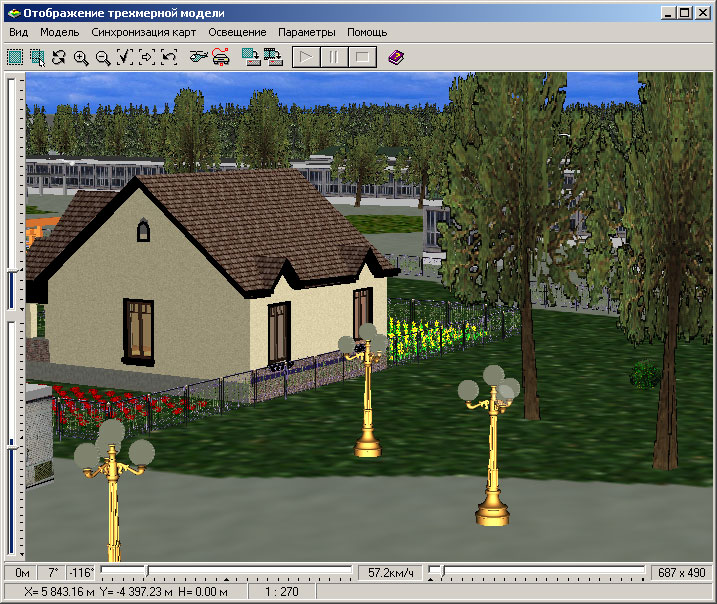Click the -116° heading status field

tap(81, 572)
